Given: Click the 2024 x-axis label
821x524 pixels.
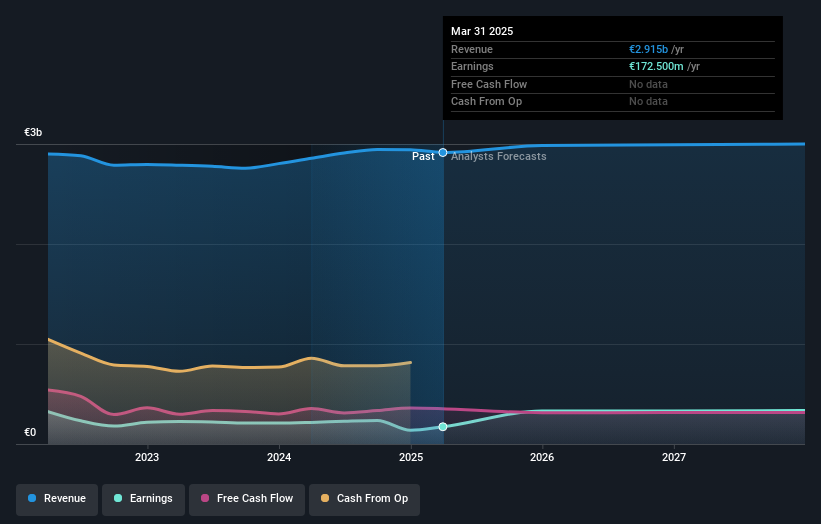Looking at the screenshot, I should coord(279,458).
